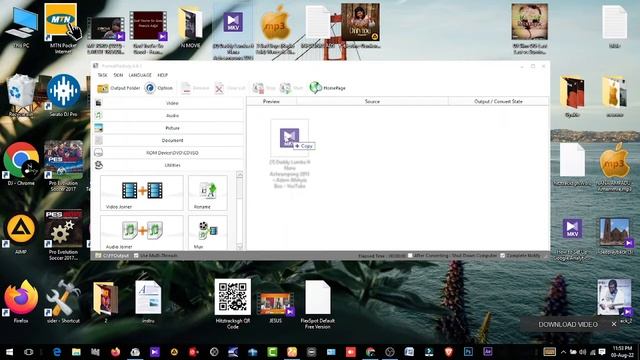Image resolution: width=640 pixels, height=360 pixels.
Task: Expand the Document category
Action: click(168, 140)
